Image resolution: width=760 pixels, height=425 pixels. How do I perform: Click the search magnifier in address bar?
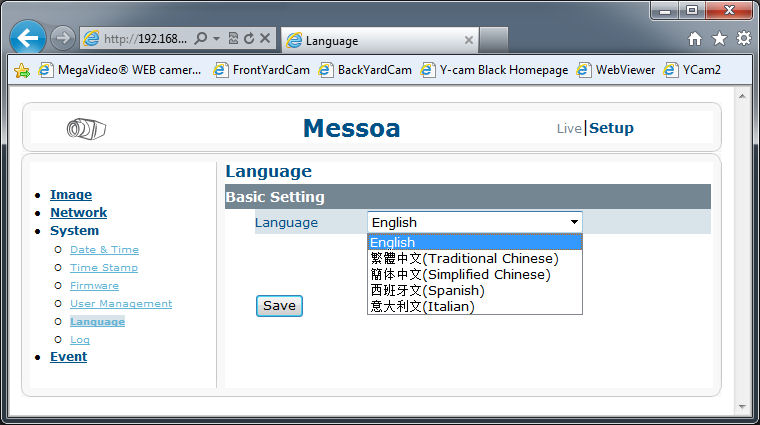(x=200, y=38)
